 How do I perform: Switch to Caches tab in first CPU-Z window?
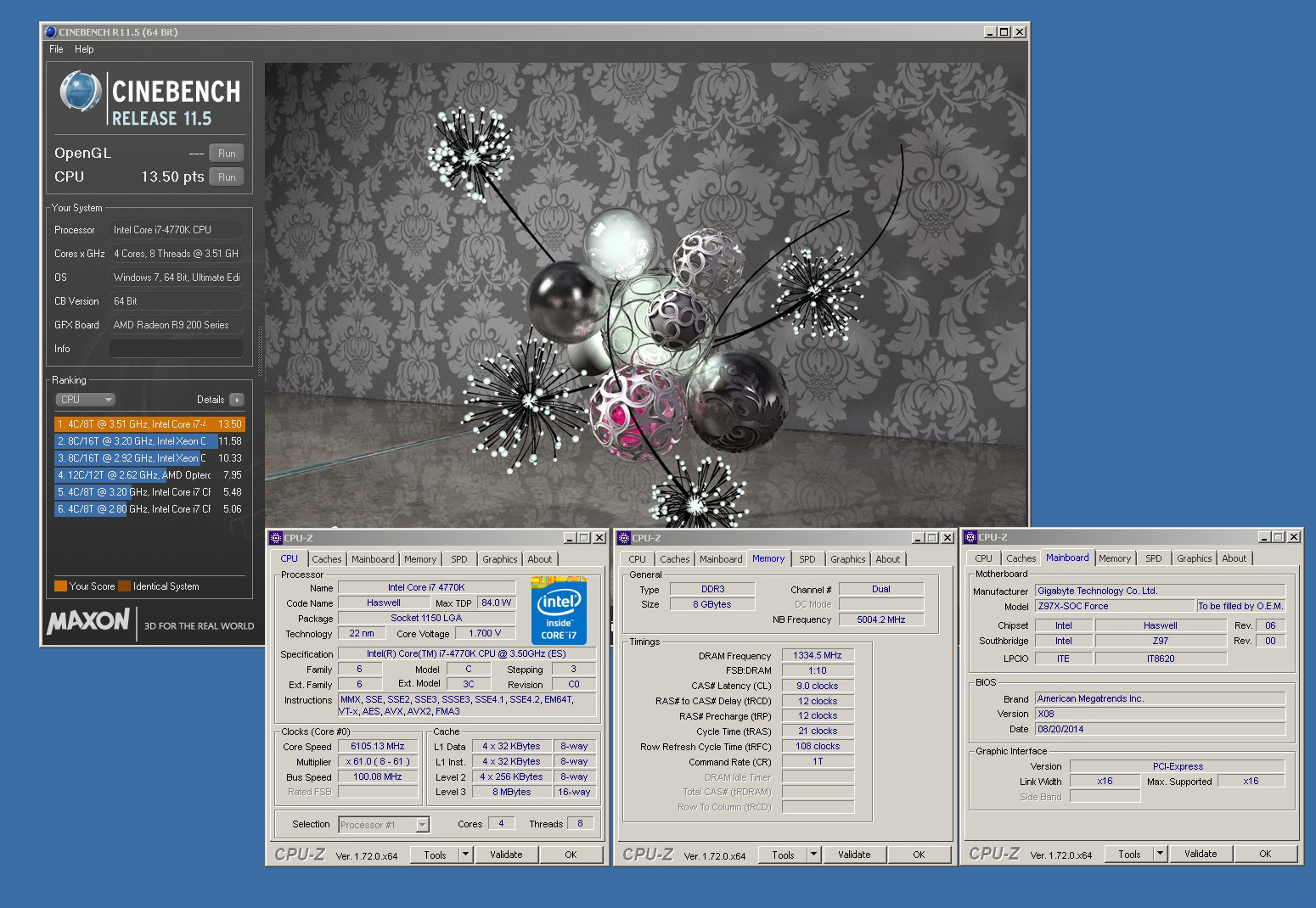[x=326, y=559]
